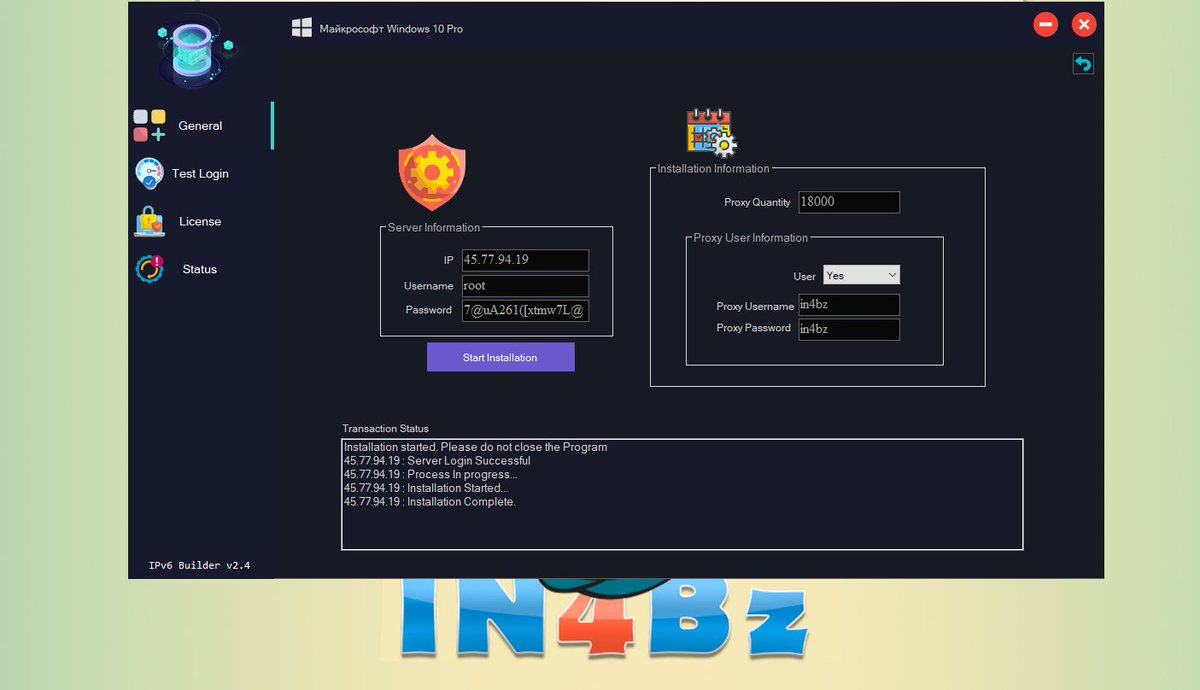Click the 'Process In progress...' log line

coord(431,475)
